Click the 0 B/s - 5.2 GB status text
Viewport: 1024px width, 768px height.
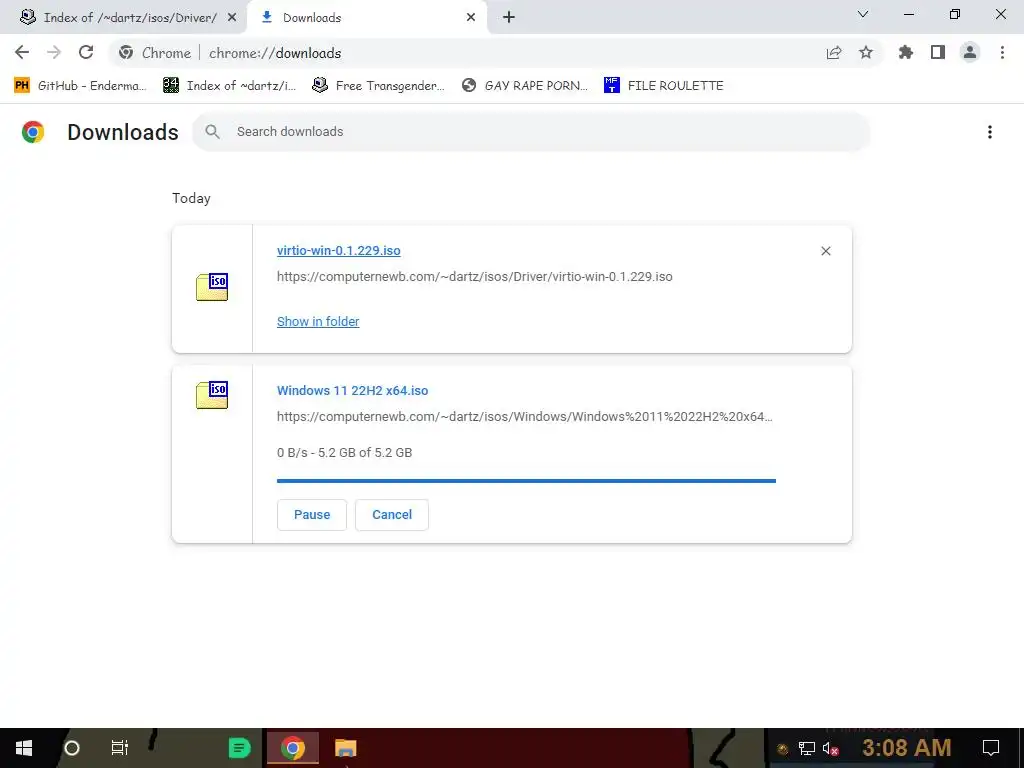click(344, 453)
